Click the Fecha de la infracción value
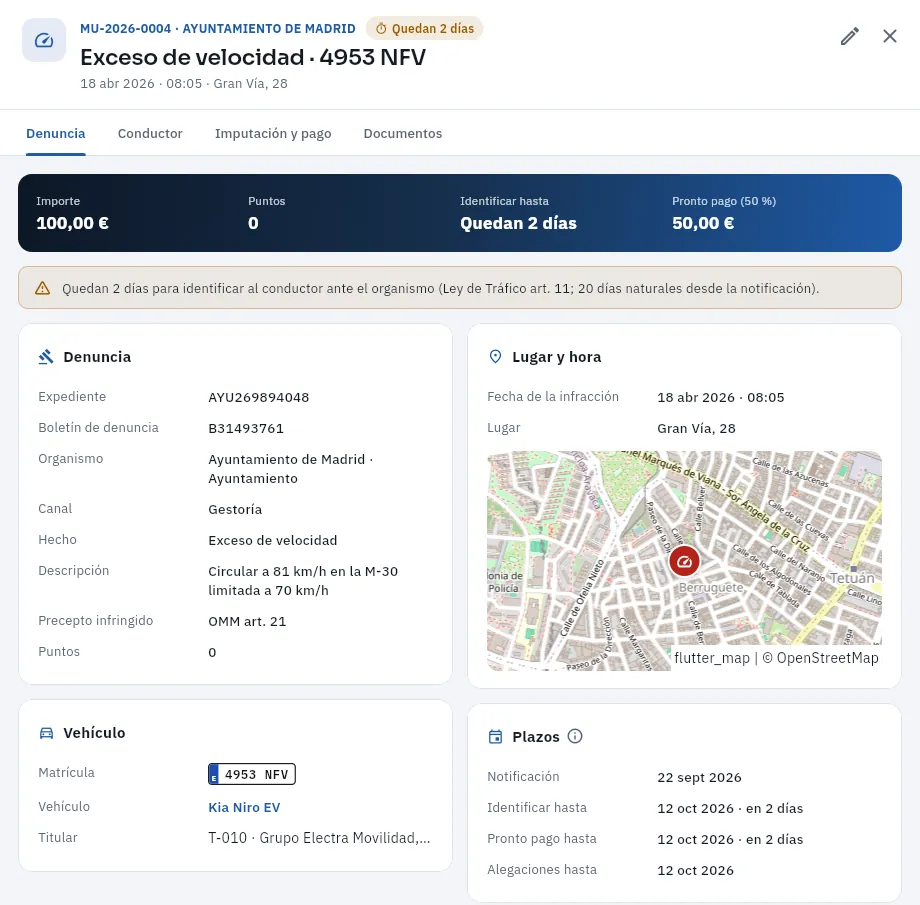920x905 pixels. coord(721,397)
